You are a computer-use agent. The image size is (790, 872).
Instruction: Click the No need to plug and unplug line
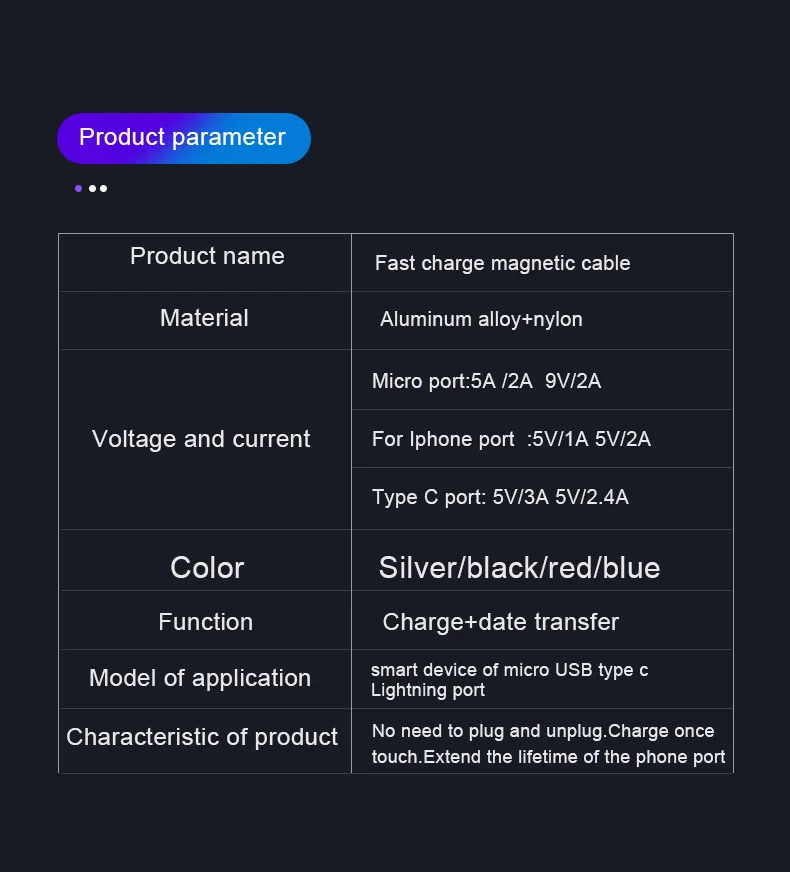coord(543,731)
